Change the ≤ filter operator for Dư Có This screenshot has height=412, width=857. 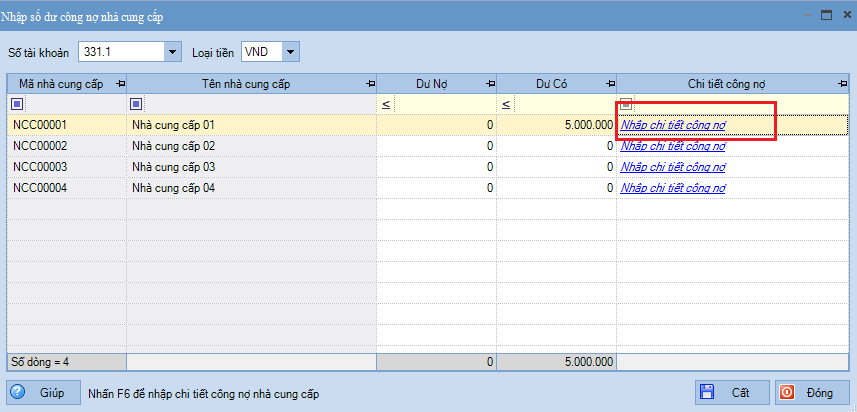point(506,104)
